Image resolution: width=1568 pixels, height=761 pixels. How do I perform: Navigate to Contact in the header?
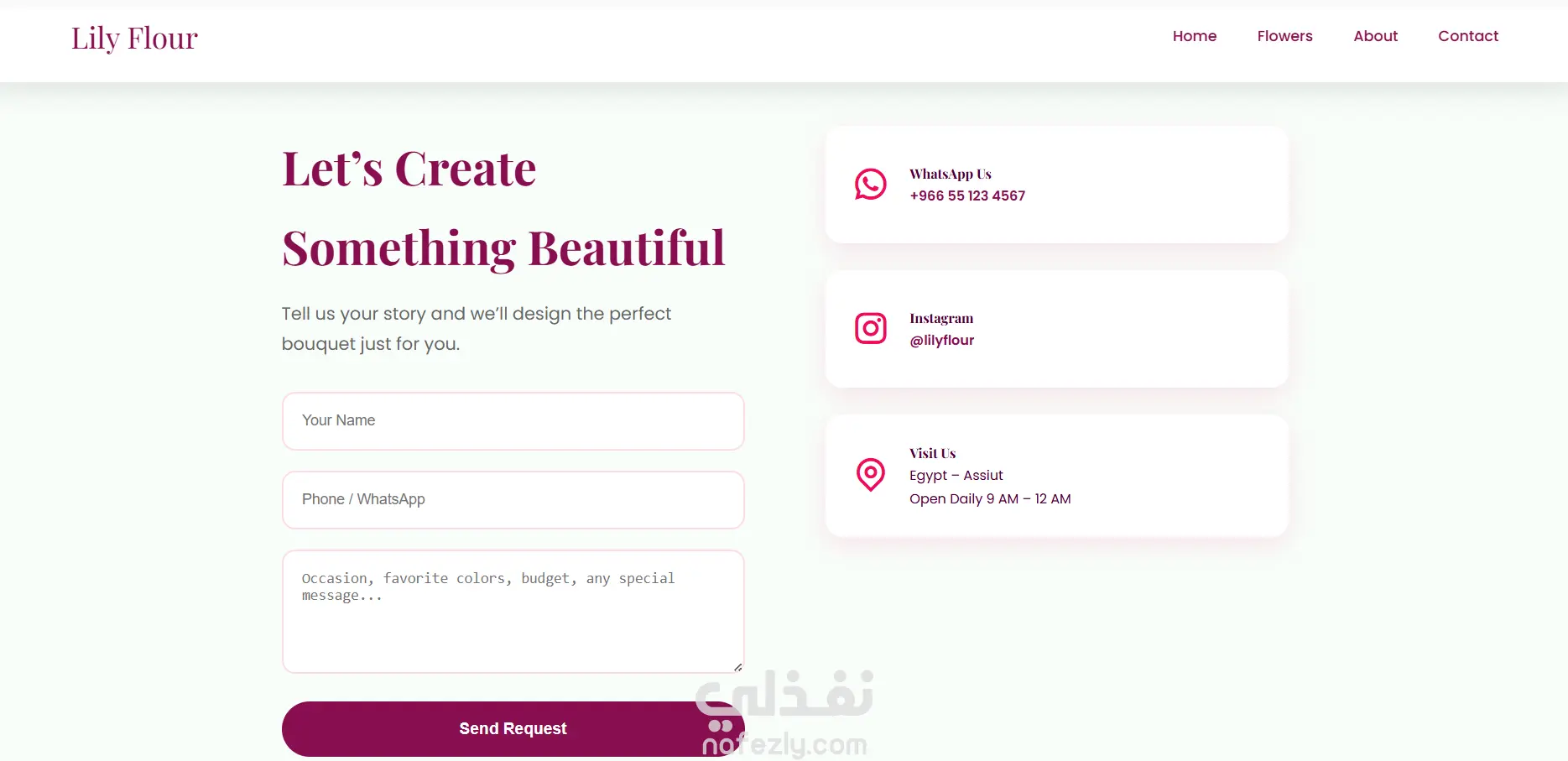(x=1468, y=36)
